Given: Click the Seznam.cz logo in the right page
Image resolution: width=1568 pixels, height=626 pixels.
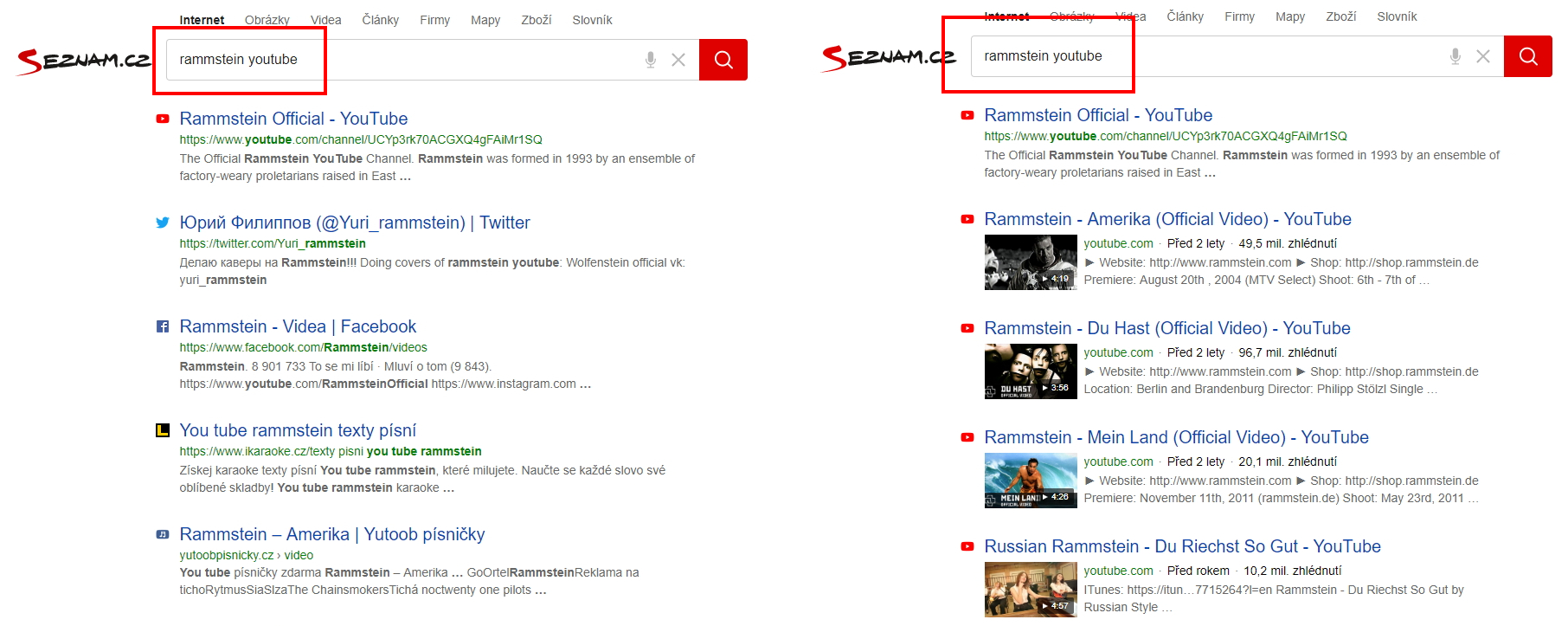Looking at the screenshot, I should (889, 57).
